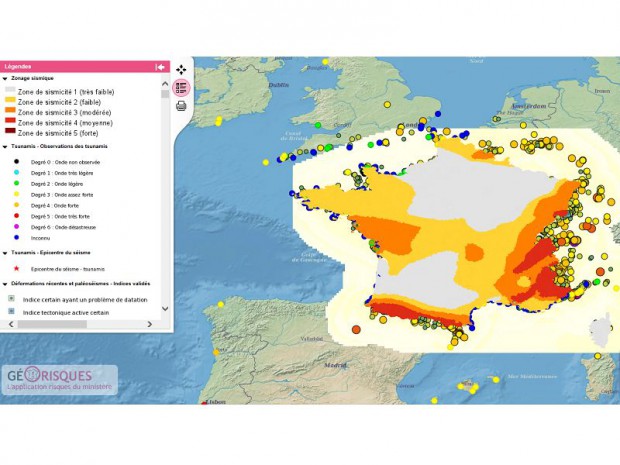Toggle the pink legend list tool icon
620x465 pixels.
coord(181,88)
